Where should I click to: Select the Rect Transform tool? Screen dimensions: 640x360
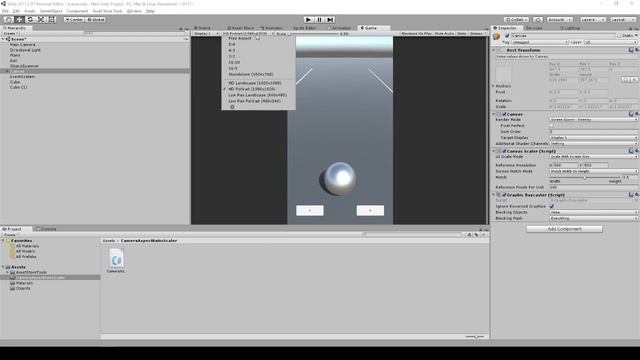click(52, 20)
